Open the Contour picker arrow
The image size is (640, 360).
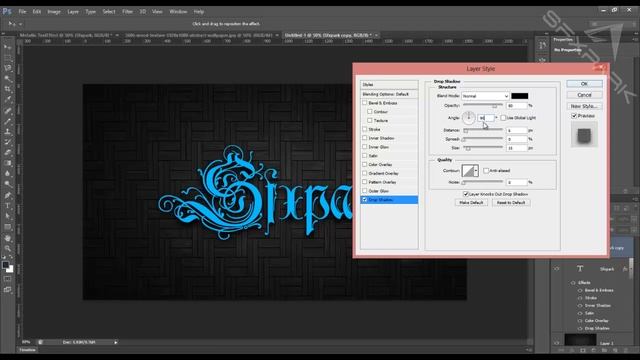476,171
